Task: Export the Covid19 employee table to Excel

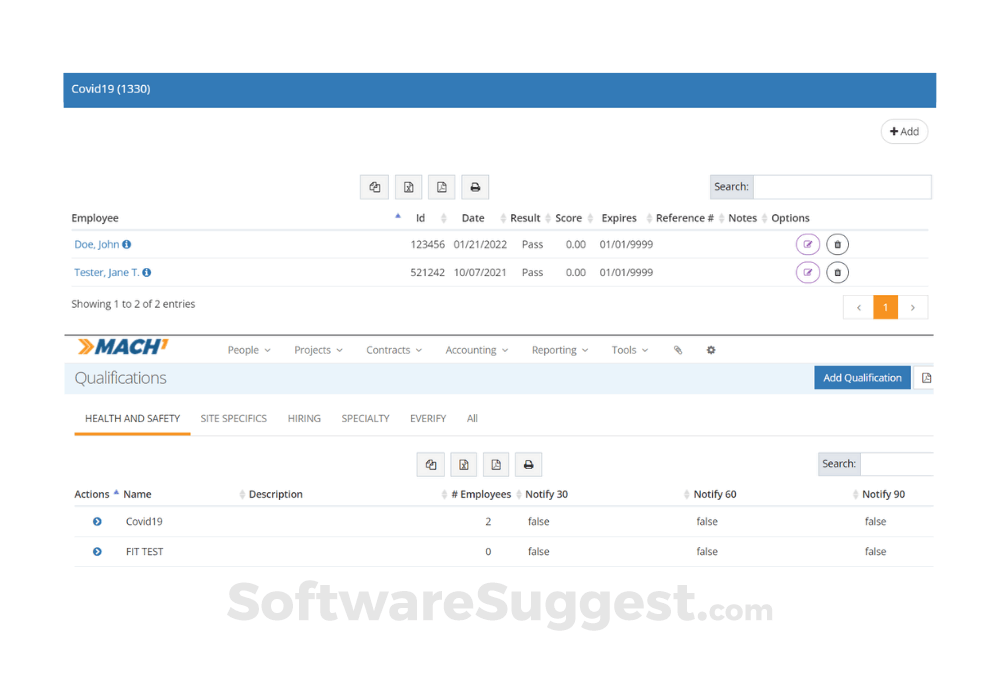Action: click(408, 187)
